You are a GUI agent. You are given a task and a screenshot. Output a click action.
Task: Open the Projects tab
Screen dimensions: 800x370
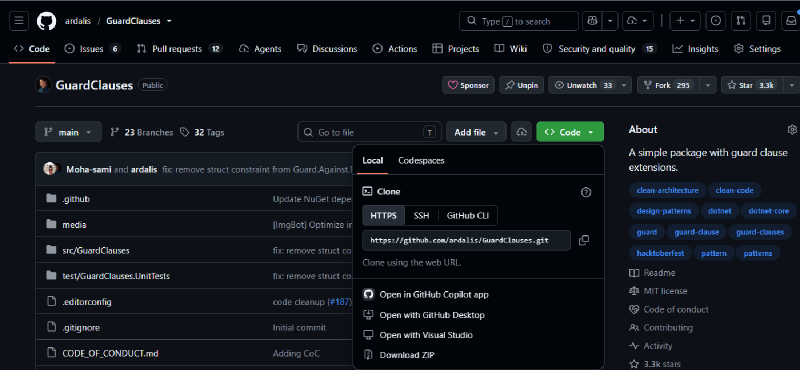point(456,49)
